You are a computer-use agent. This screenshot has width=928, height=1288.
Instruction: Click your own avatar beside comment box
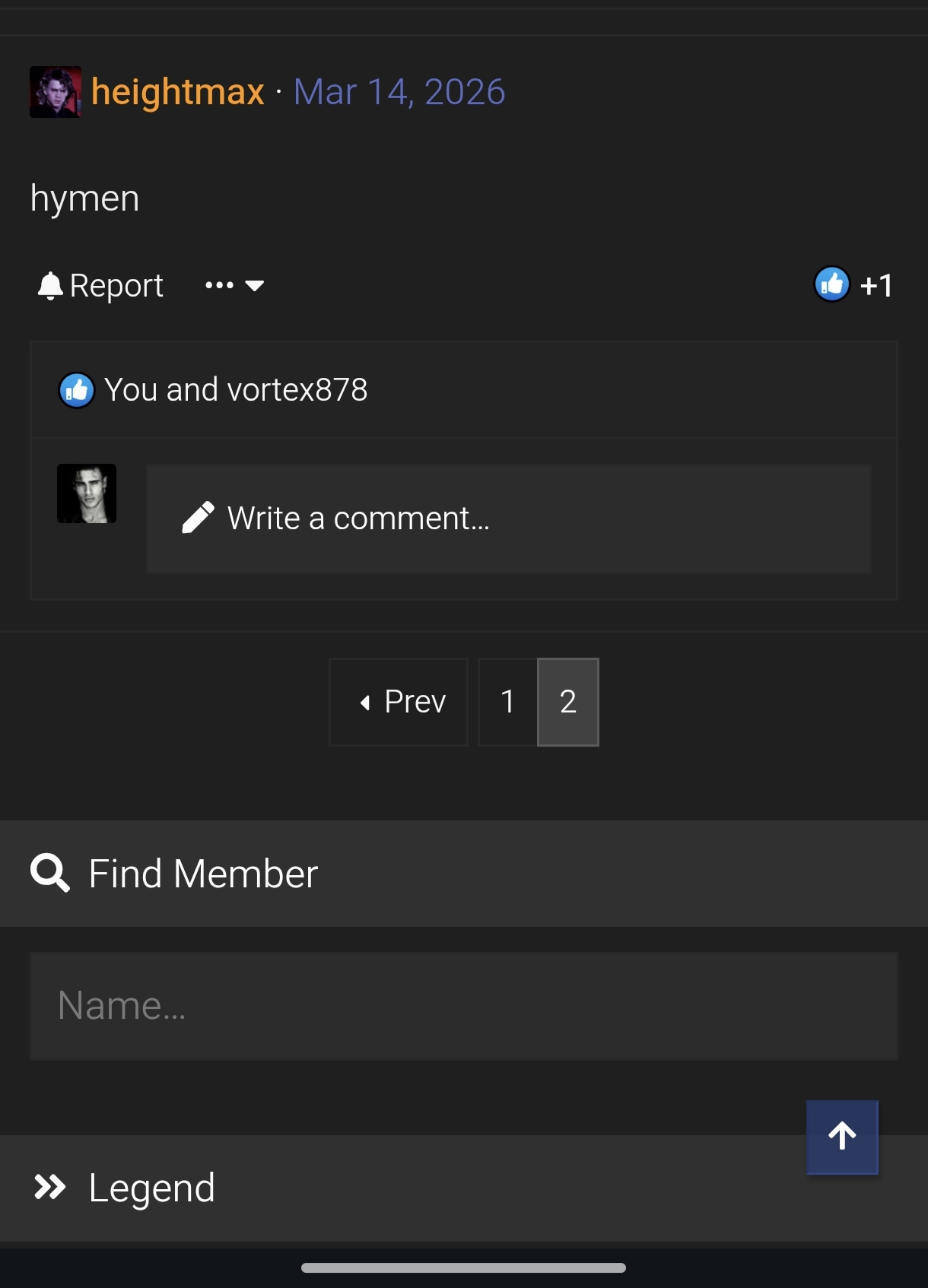coord(87,493)
